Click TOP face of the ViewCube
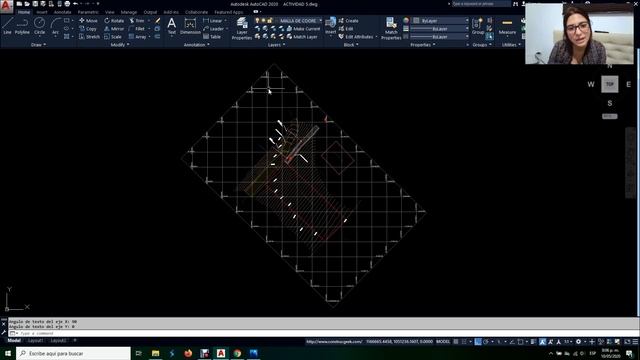This screenshot has height=360, width=640. 609,84
